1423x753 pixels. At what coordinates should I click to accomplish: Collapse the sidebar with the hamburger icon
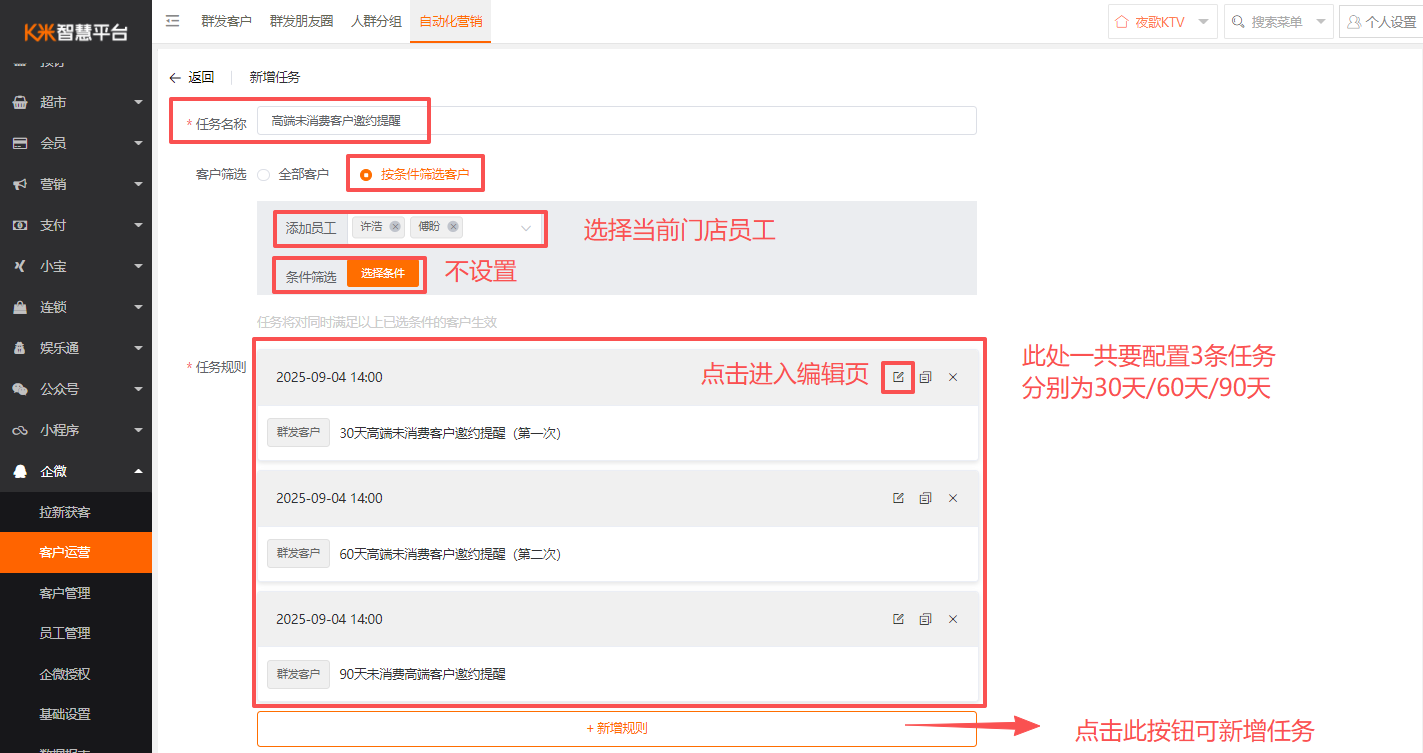(173, 21)
